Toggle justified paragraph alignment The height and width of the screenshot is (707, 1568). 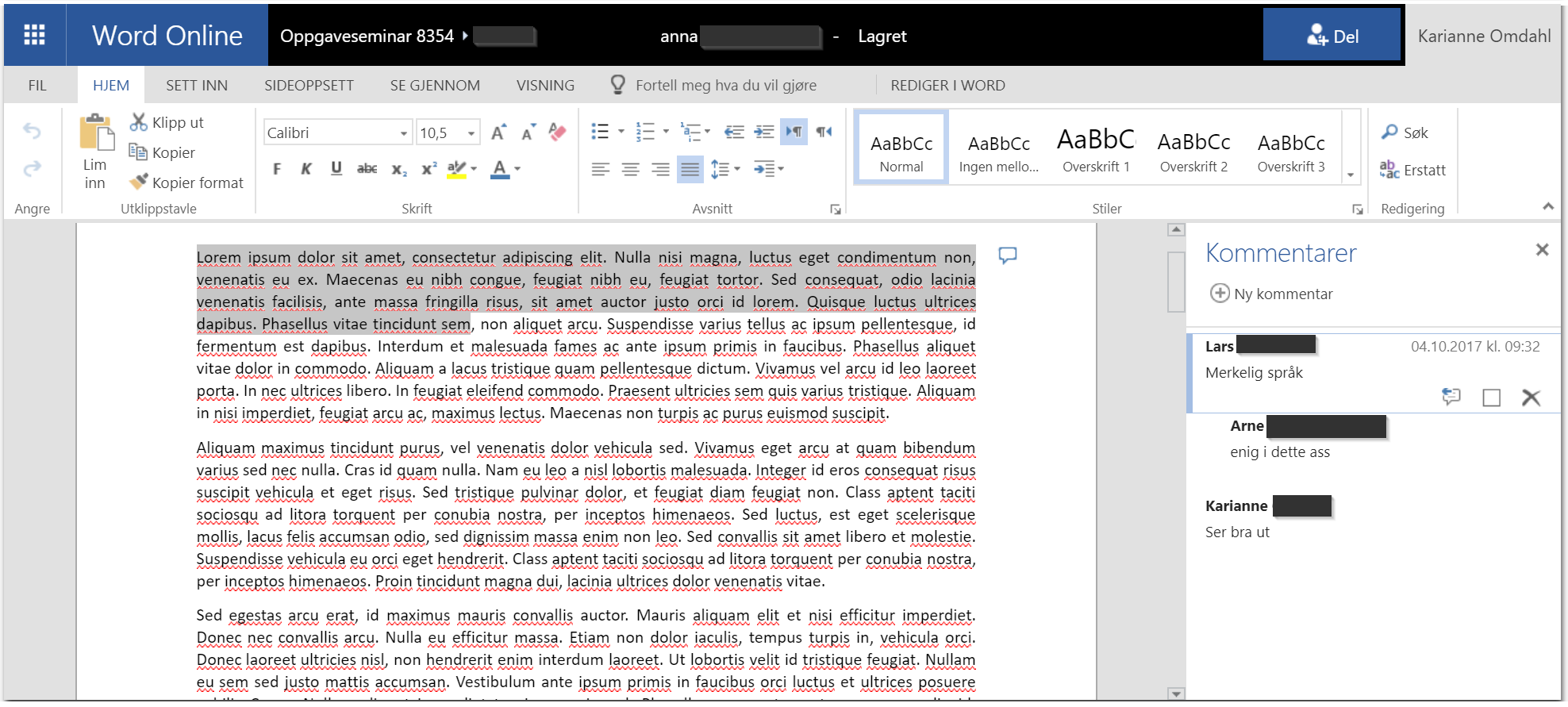(690, 169)
